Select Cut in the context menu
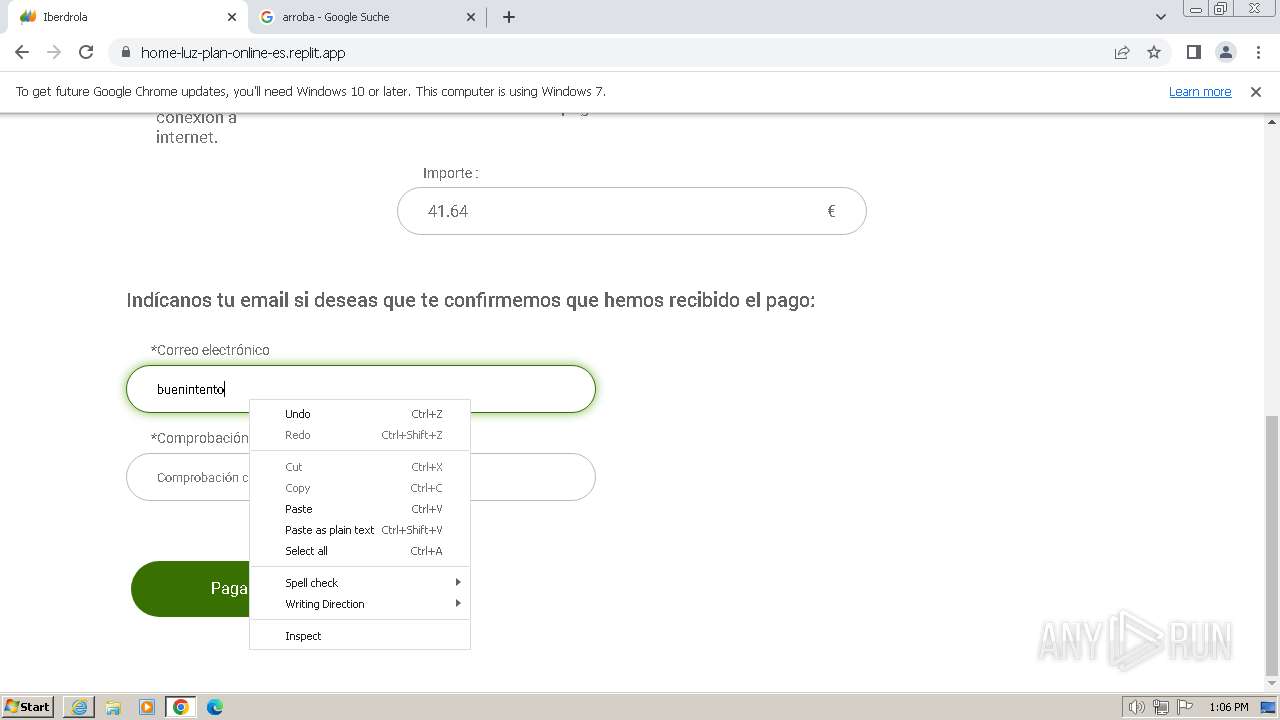Screen dimensions: 1280x720 [x=360, y=467]
